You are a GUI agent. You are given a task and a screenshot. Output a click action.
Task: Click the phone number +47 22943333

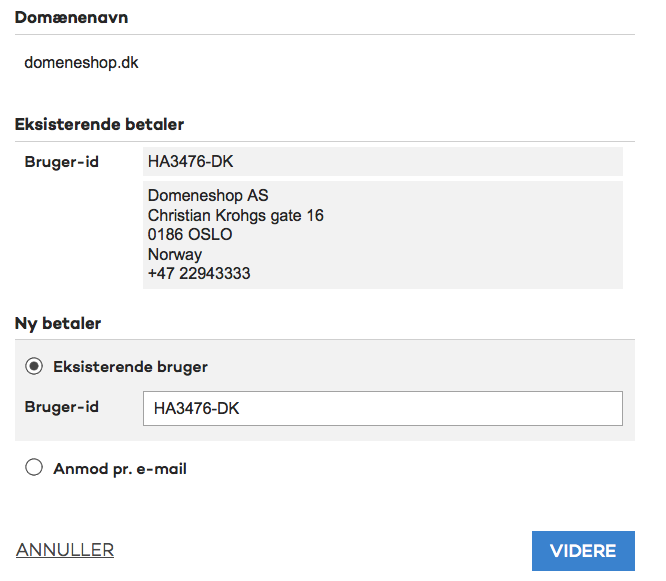click(x=199, y=274)
